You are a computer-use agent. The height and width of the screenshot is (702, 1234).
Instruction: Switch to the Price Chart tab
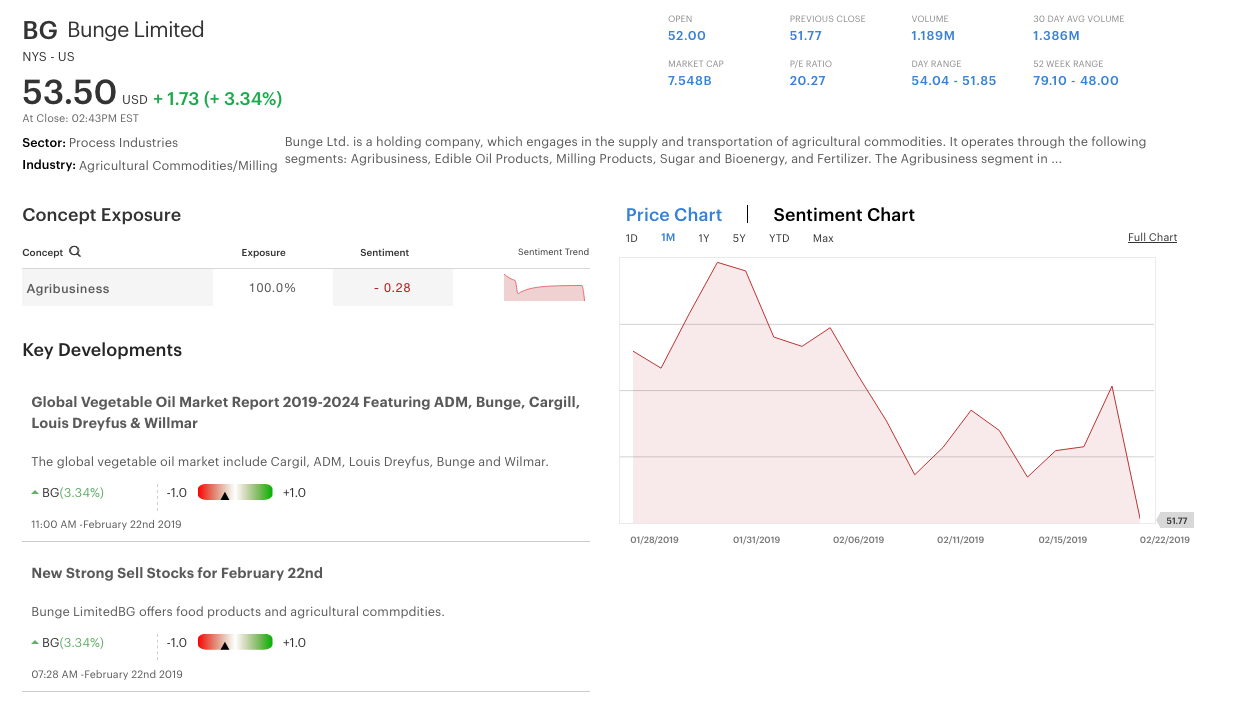[x=673, y=215]
